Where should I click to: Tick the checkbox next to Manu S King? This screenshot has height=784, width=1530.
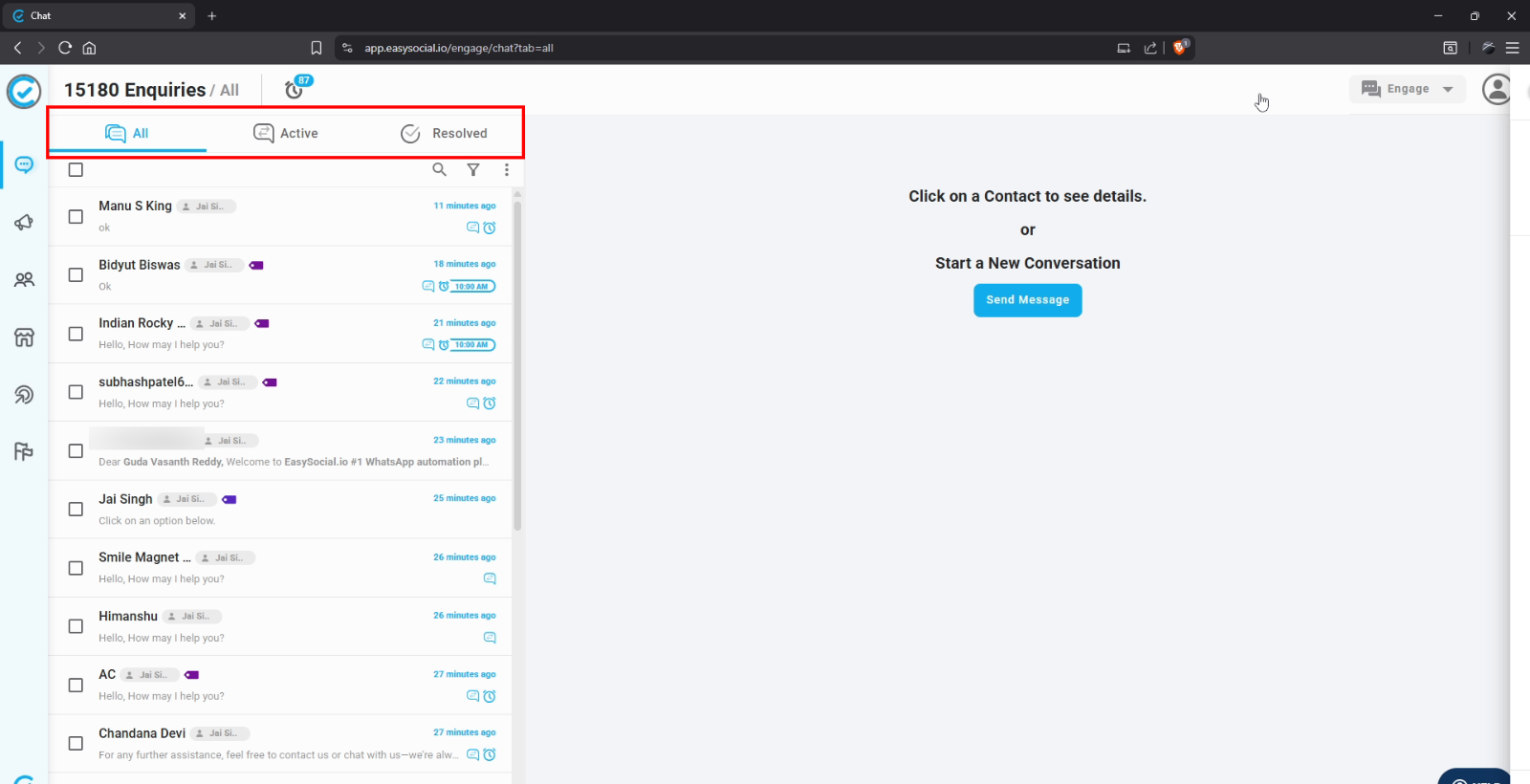pyautogui.click(x=76, y=217)
